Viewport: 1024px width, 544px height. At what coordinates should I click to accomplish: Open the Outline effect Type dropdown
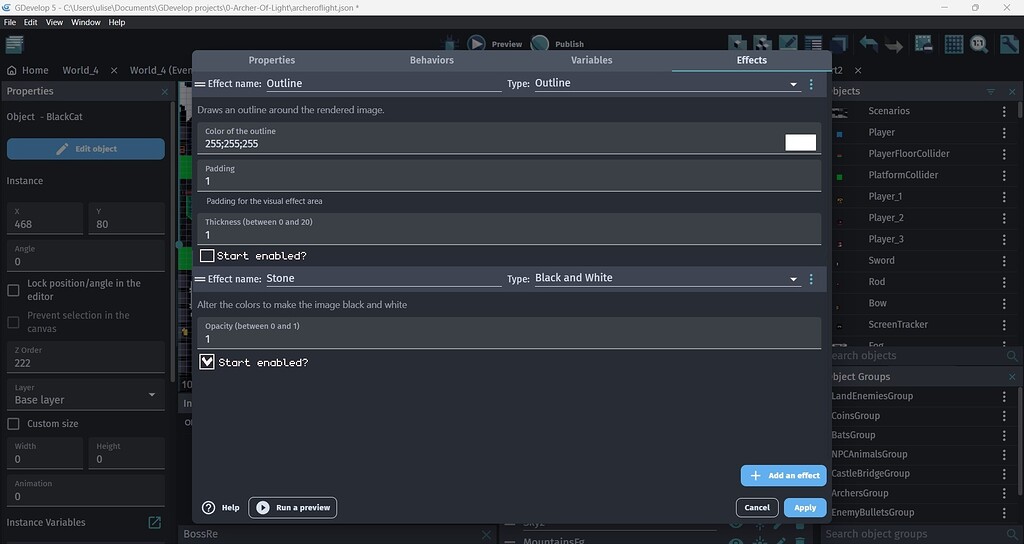coord(667,84)
